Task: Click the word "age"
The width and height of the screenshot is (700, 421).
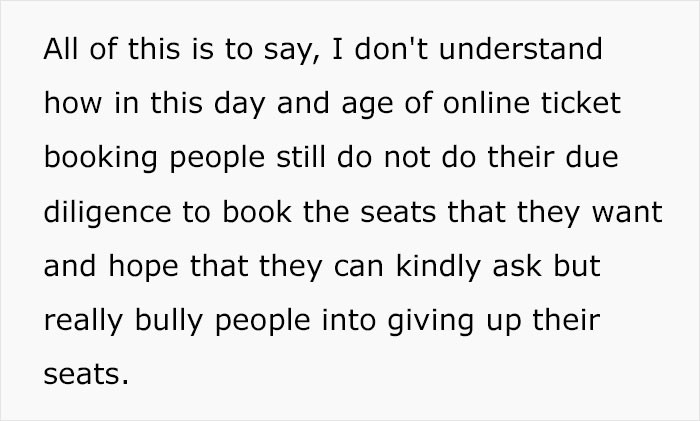Action: click(326, 103)
